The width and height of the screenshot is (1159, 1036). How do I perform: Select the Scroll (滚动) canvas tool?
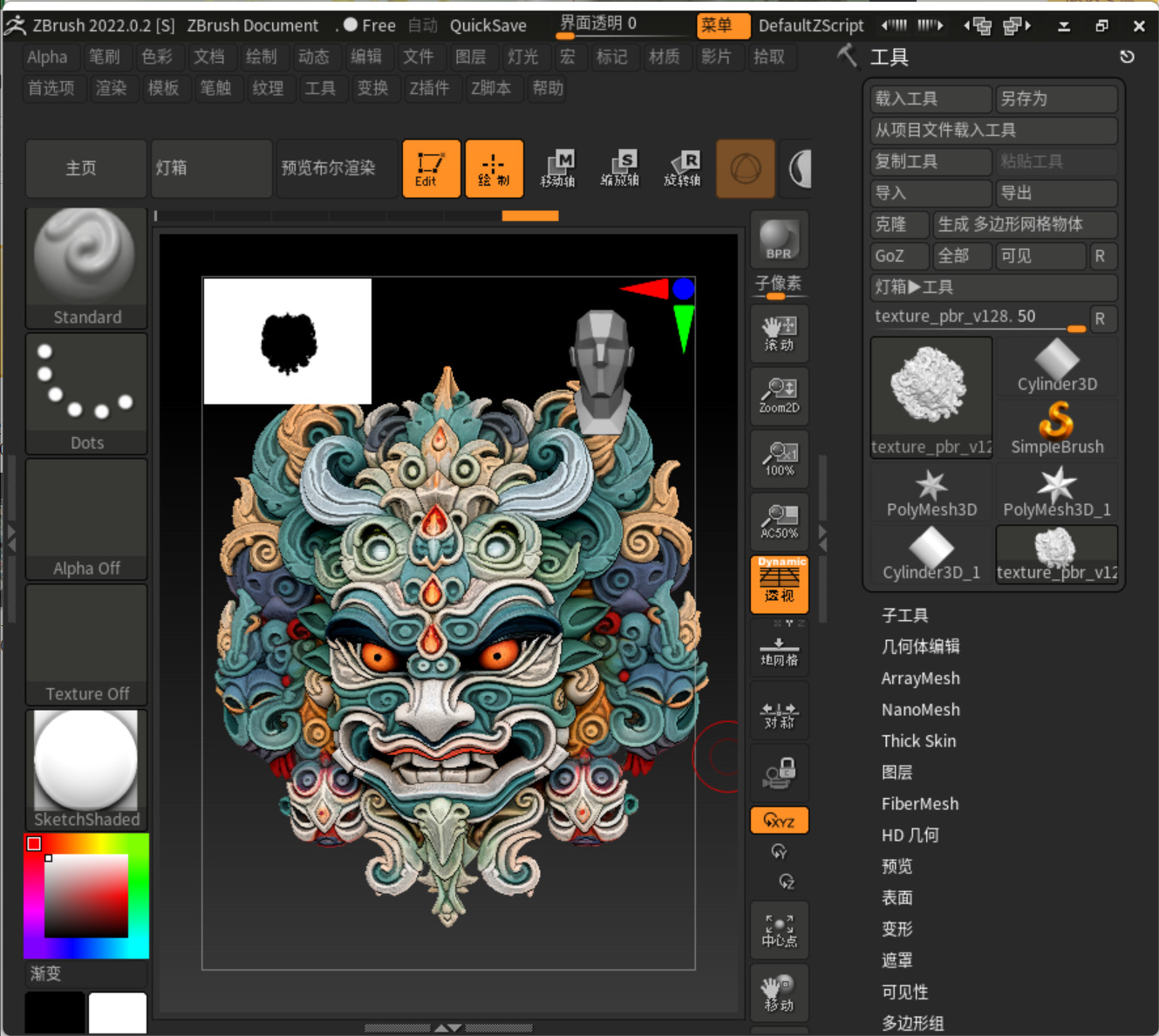[779, 333]
